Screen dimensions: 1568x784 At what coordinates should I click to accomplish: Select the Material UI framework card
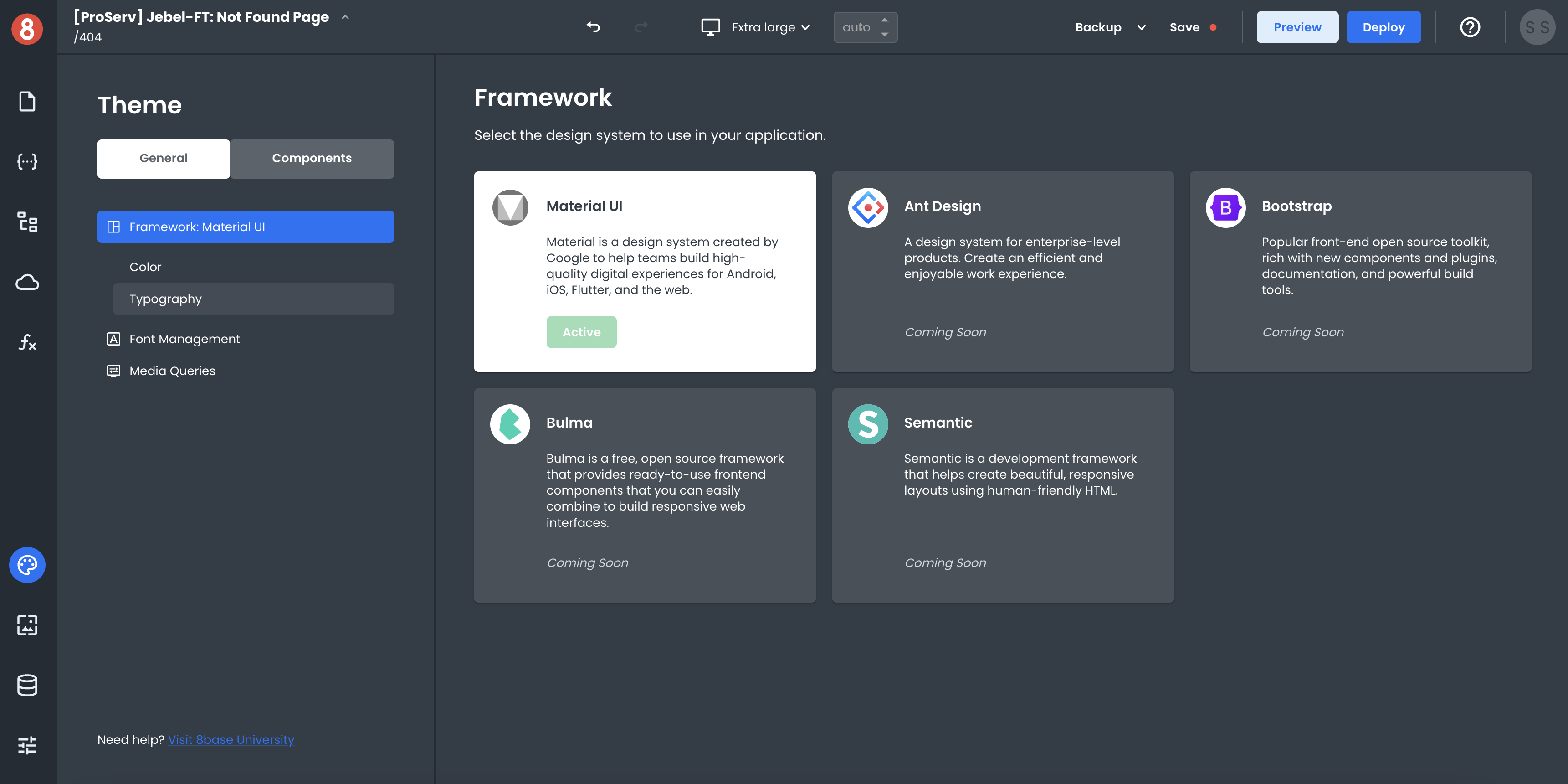click(644, 271)
